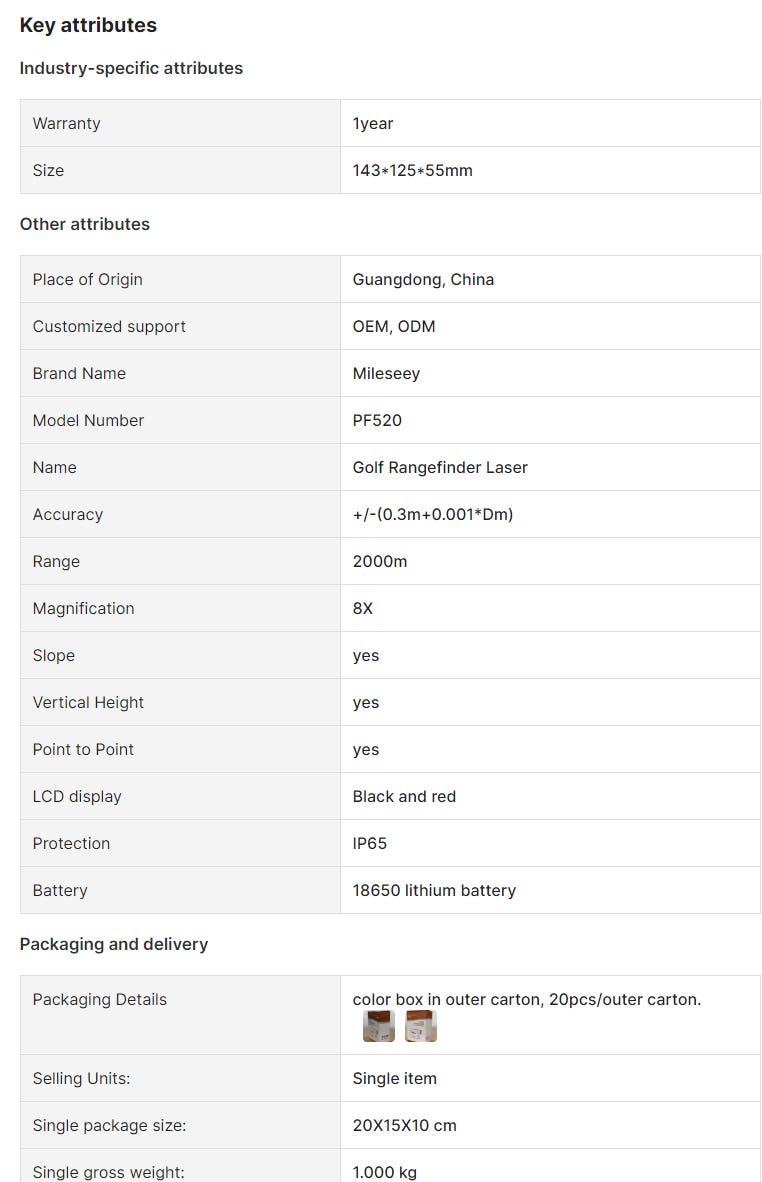
Task: Click the PF520 model number
Action: 377,420
